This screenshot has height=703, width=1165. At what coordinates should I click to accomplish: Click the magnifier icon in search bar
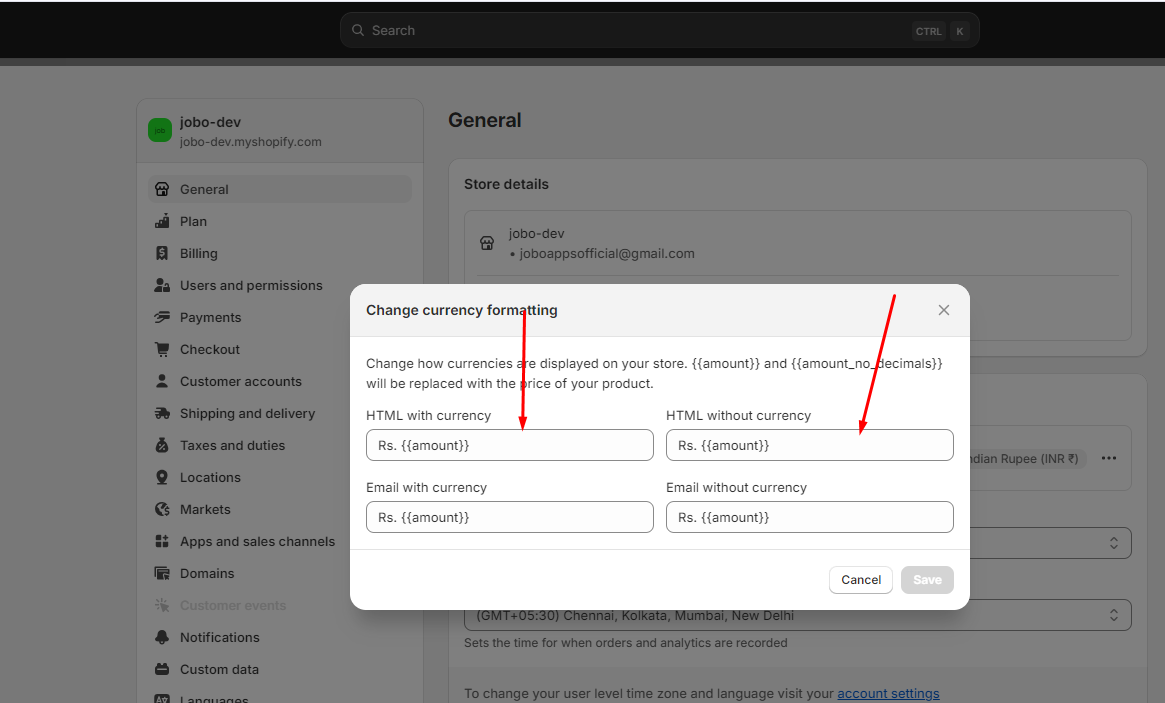click(358, 30)
